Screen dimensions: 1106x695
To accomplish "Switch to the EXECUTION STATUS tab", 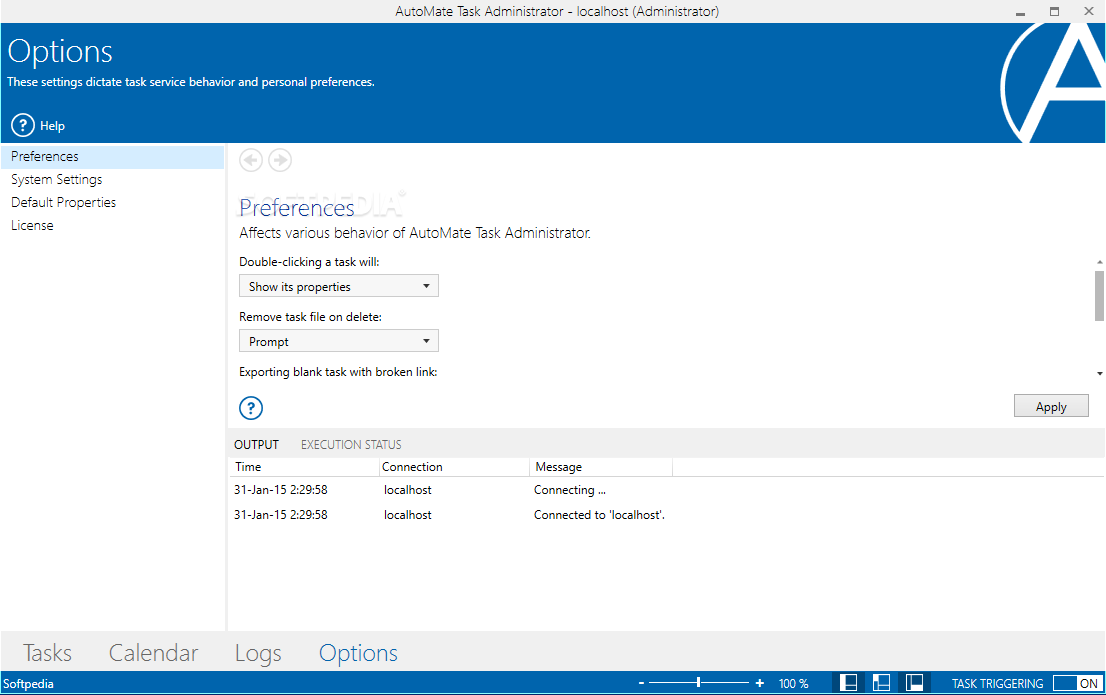I will pos(351,445).
